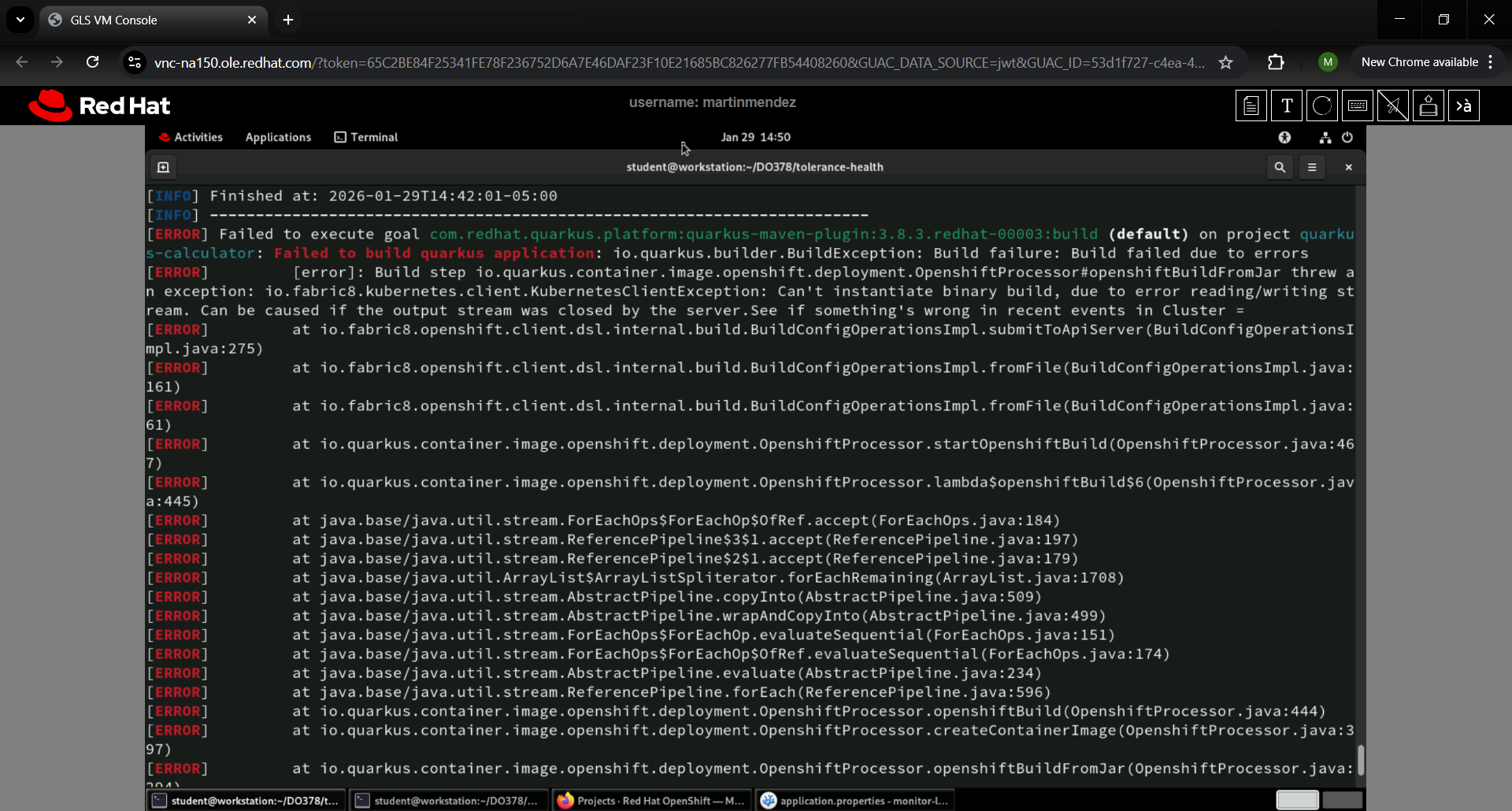Open the Chrome three-dot menu
The image size is (1512, 811).
click(x=1491, y=62)
